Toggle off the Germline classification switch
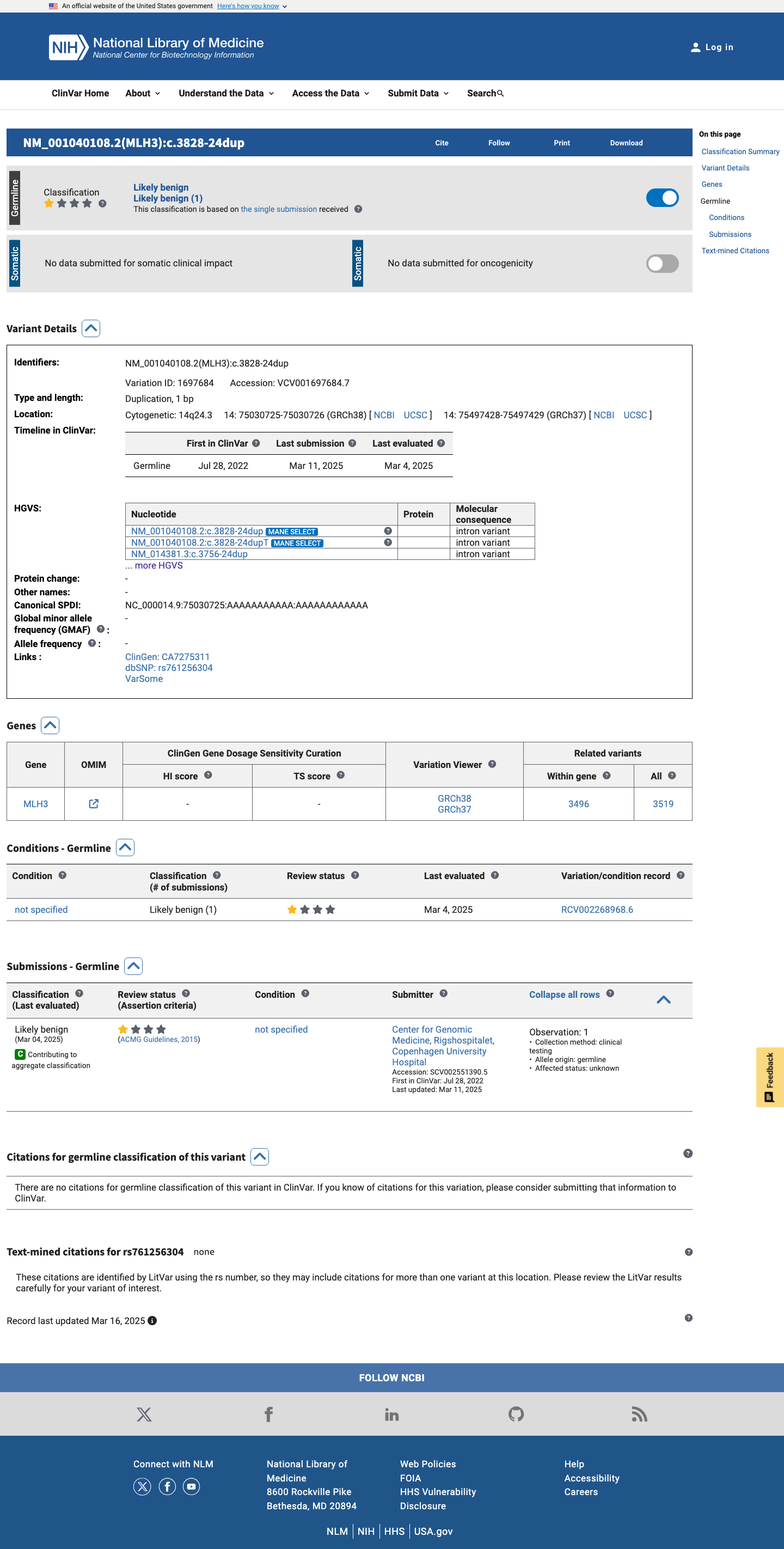 [662, 198]
